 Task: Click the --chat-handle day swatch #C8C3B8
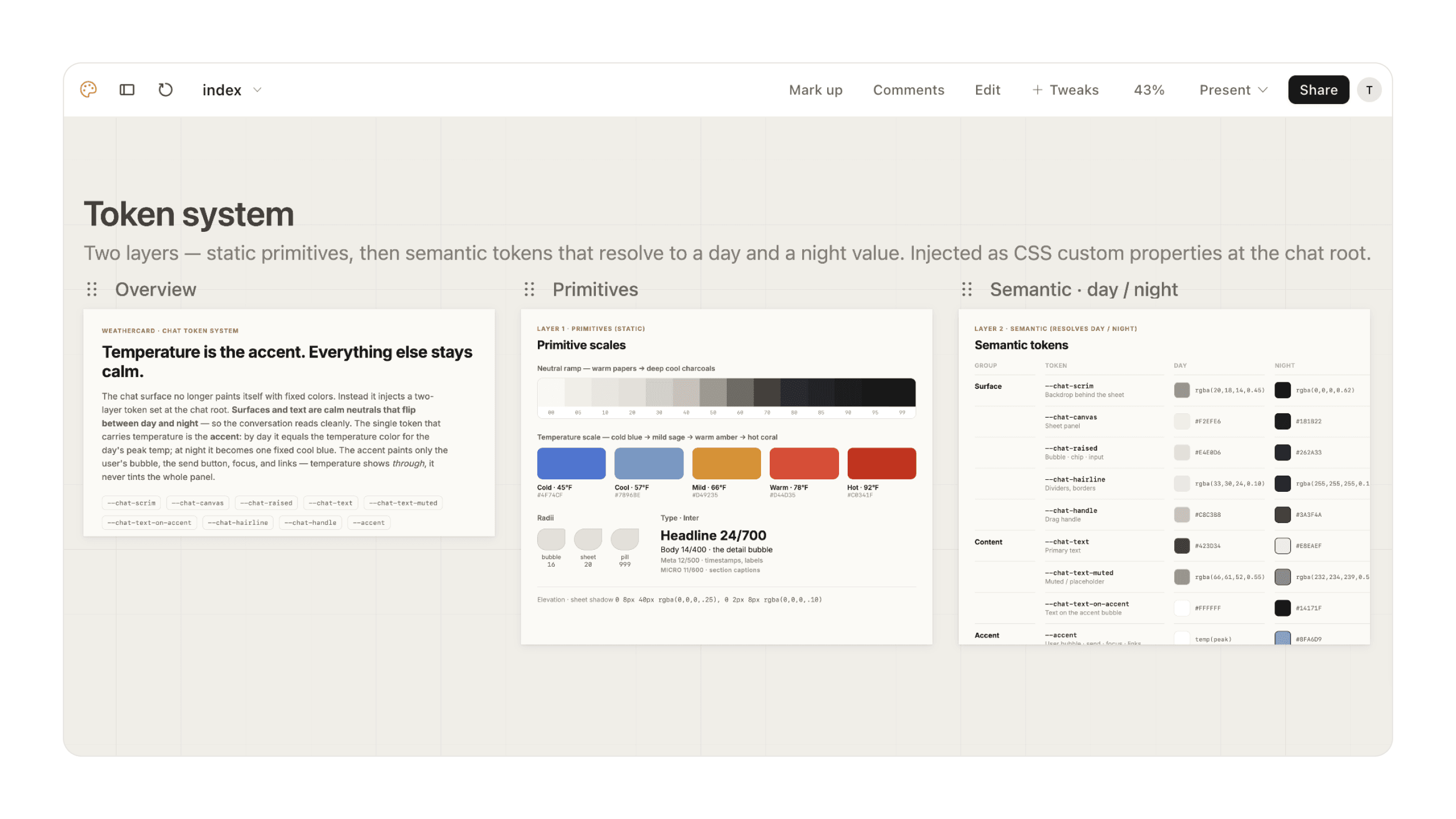pyautogui.click(x=1181, y=515)
